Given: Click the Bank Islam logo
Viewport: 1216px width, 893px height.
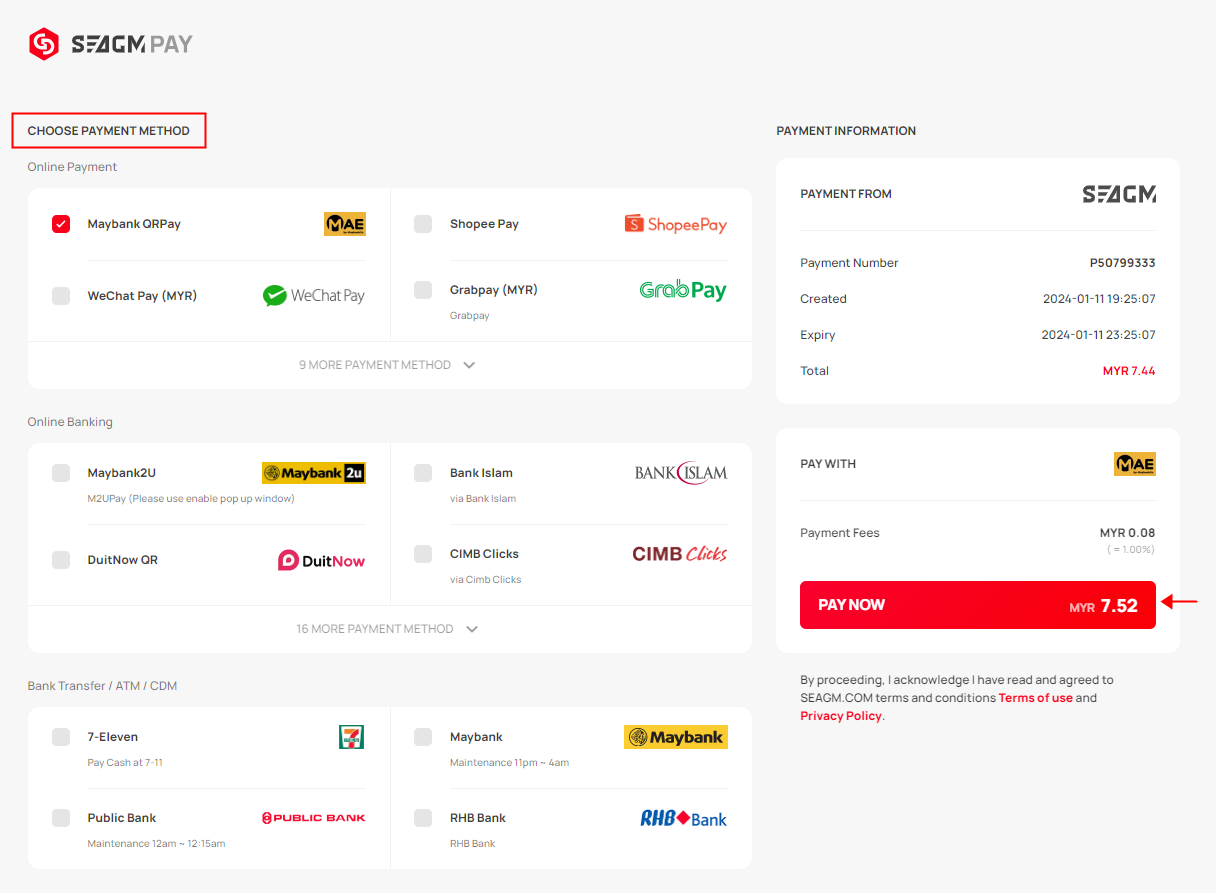Looking at the screenshot, I should click(x=681, y=473).
